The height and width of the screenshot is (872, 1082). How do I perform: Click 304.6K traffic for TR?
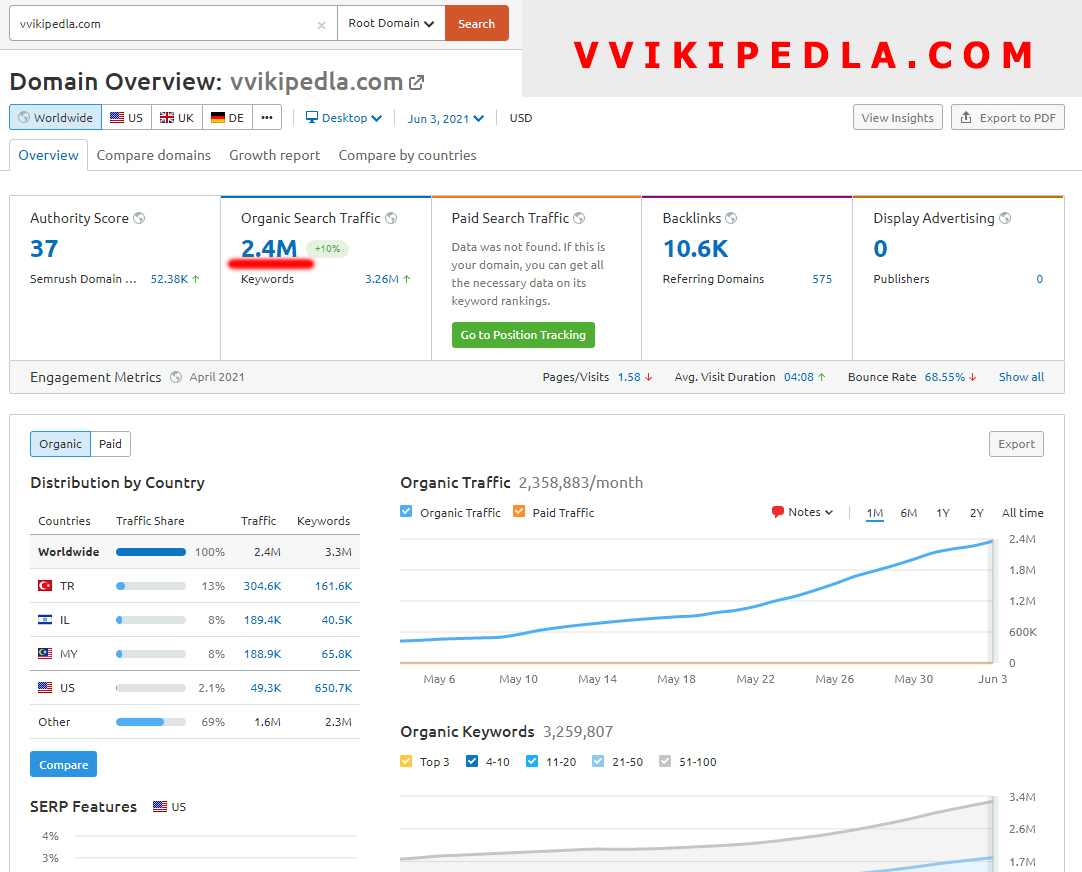click(x=262, y=586)
